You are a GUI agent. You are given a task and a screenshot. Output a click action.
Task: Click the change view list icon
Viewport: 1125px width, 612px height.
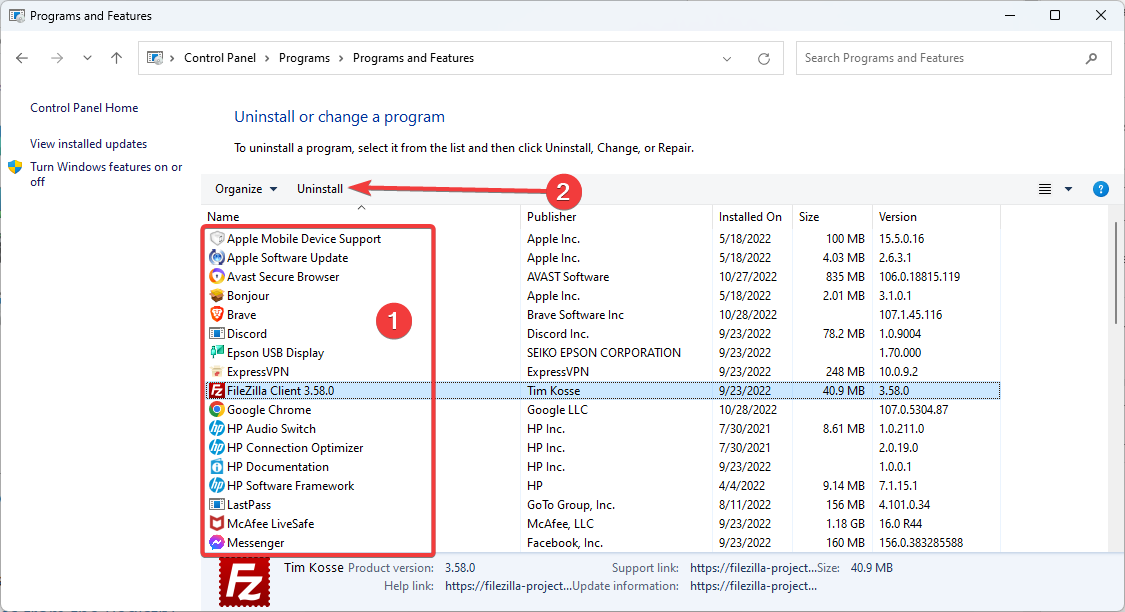pos(1045,189)
